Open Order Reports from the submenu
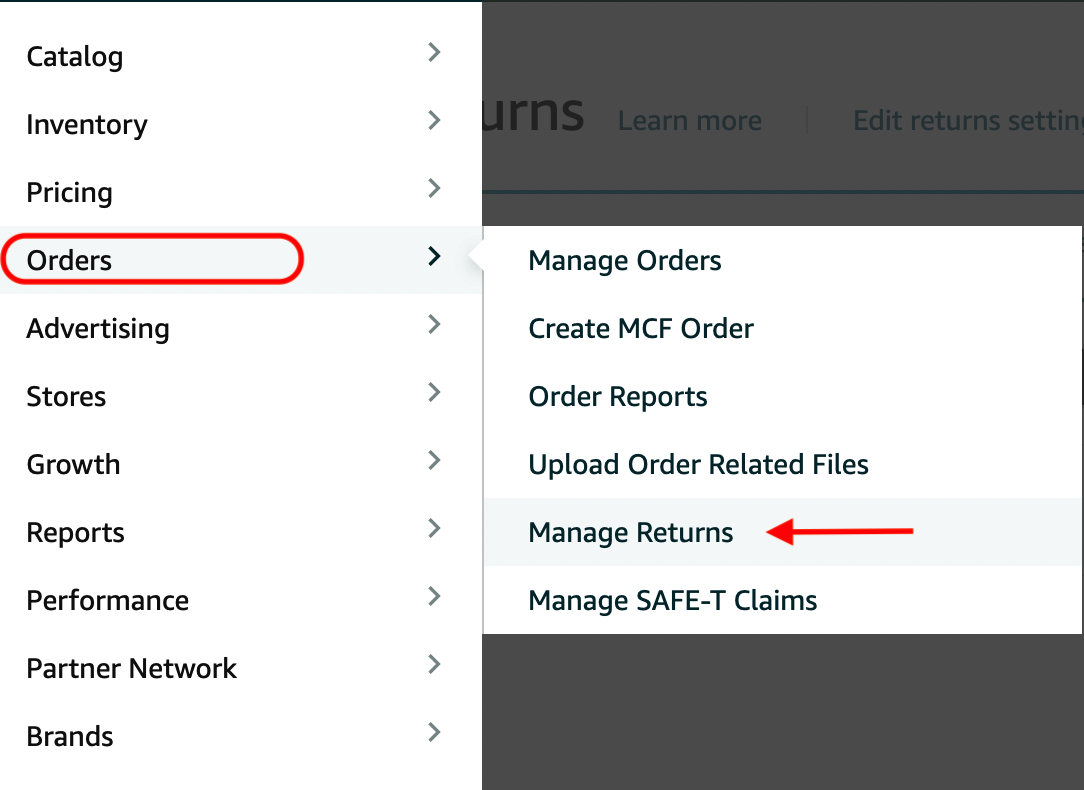Viewport: 1084px width, 790px height. (782, 396)
